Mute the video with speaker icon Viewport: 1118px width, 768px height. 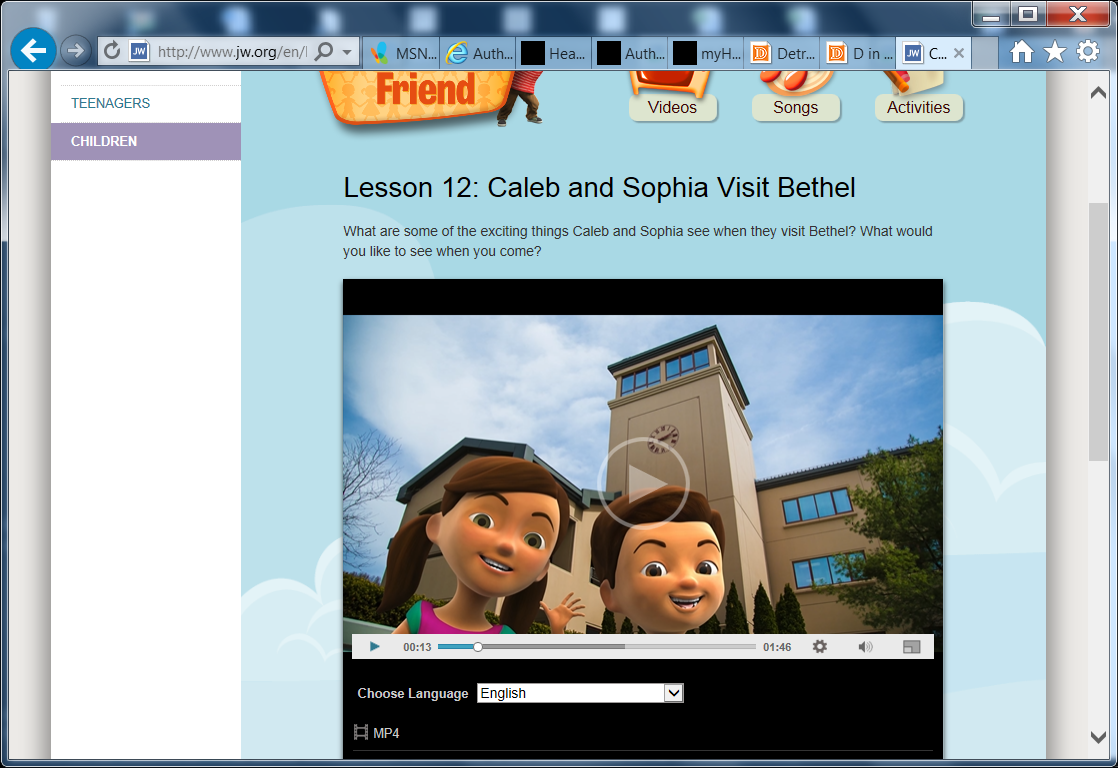pyautogui.click(x=865, y=647)
